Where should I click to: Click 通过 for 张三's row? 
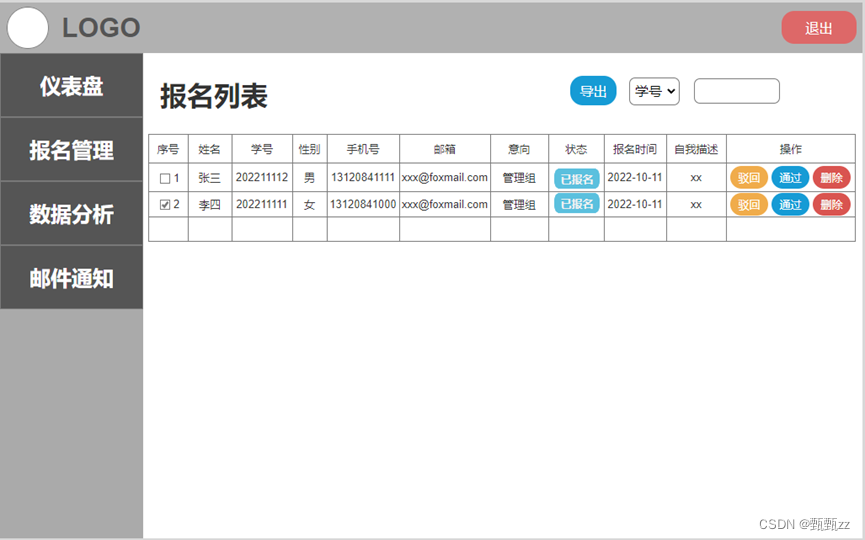790,178
